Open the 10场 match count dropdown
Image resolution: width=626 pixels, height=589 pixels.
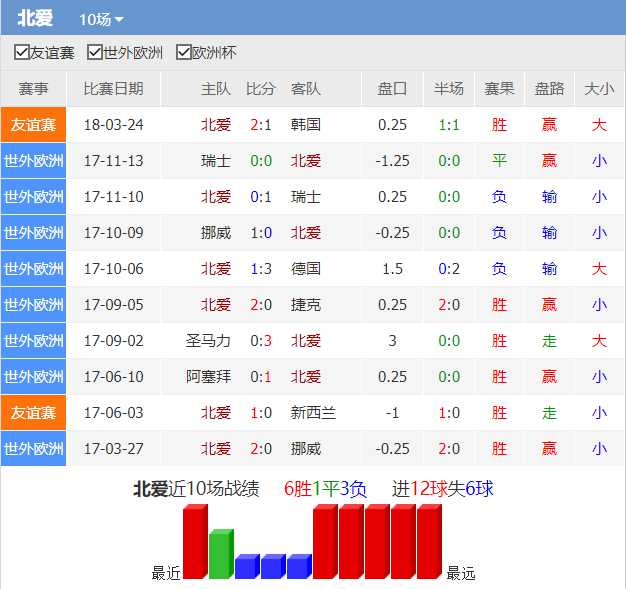pos(101,20)
